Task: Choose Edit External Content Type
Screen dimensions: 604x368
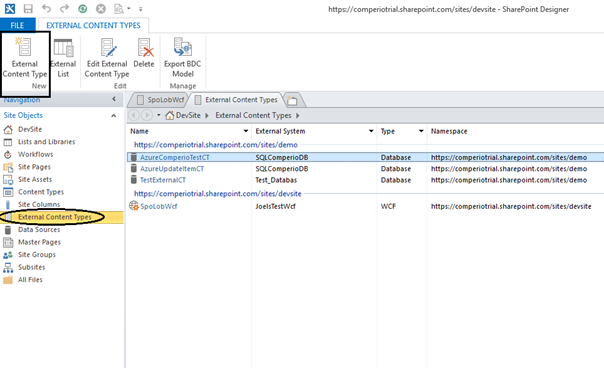Action: tap(107, 58)
